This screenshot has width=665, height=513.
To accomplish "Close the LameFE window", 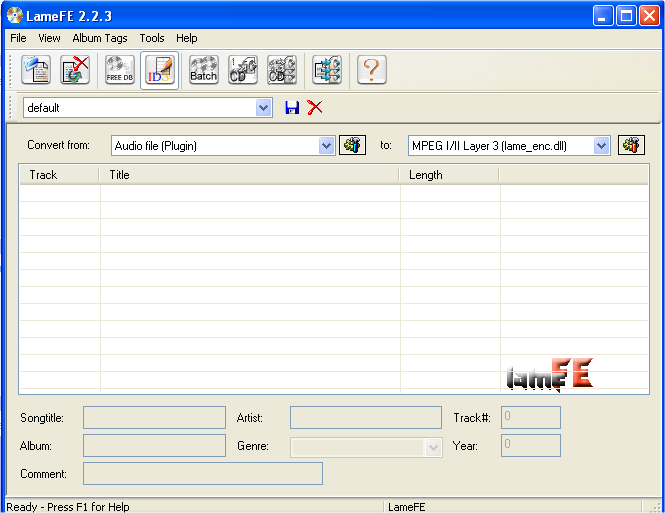I will pyautogui.click(x=649, y=16).
